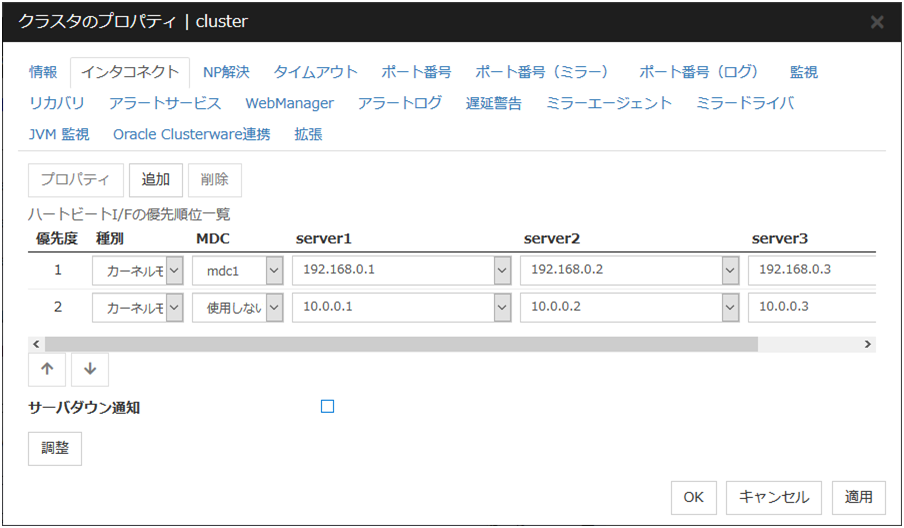Toggle the サーバダウン通知 checkbox

(327, 406)
